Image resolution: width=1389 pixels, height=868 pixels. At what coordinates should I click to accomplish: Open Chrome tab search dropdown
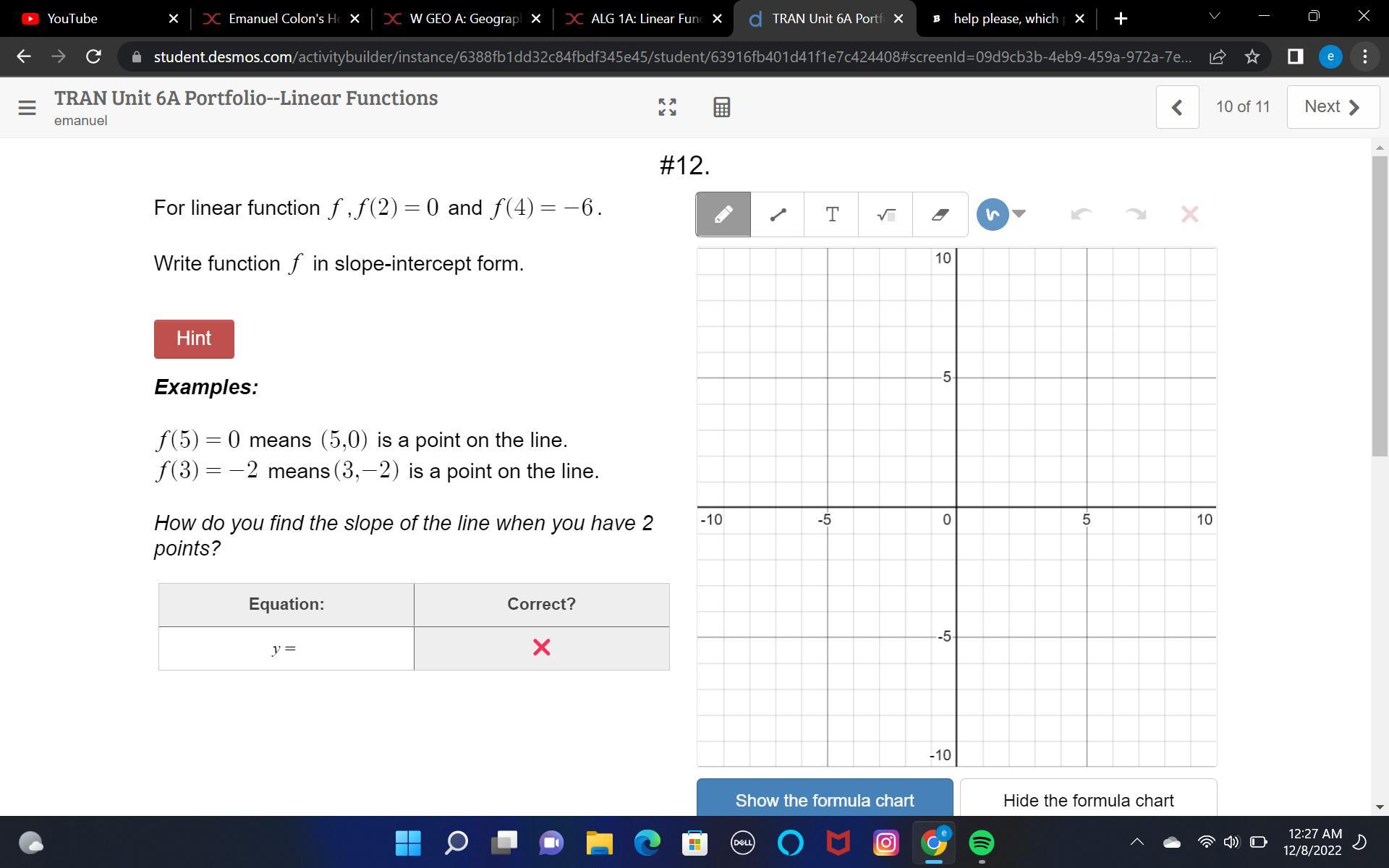1214,17
